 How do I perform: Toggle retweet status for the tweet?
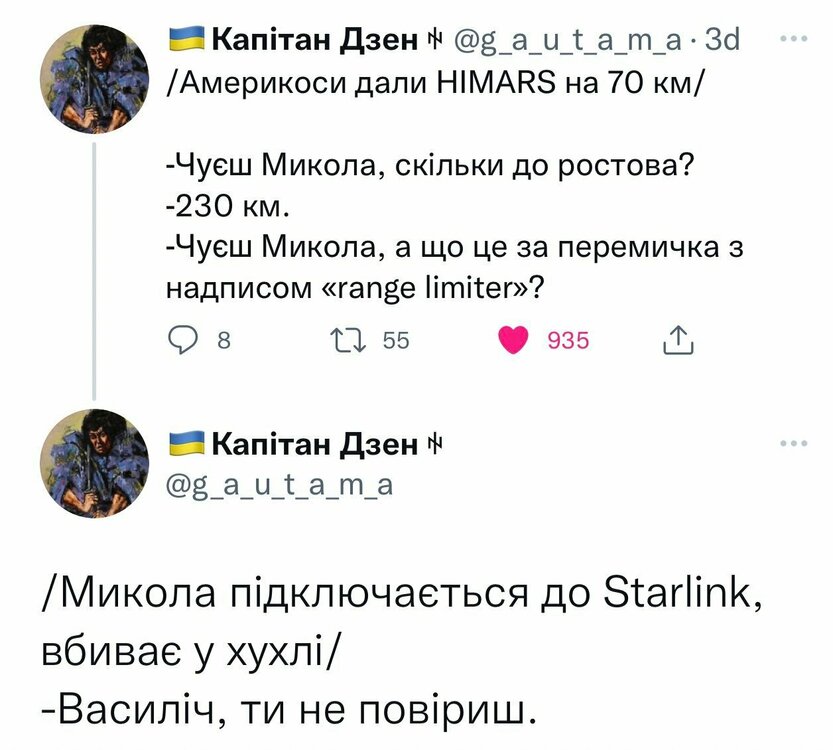[x=348, y=340]
